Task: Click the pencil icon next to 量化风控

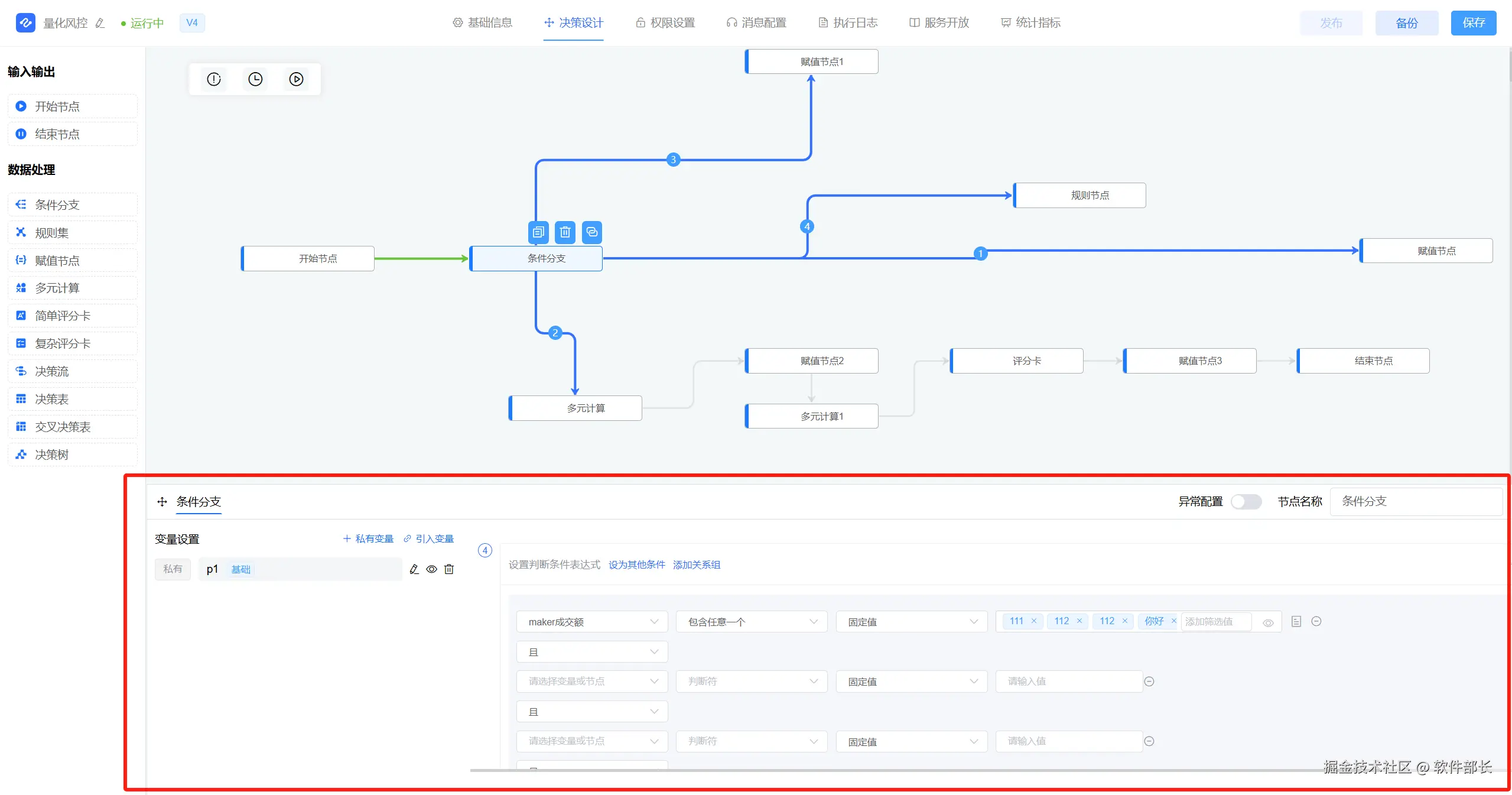Action: click(x=100, y=23)
